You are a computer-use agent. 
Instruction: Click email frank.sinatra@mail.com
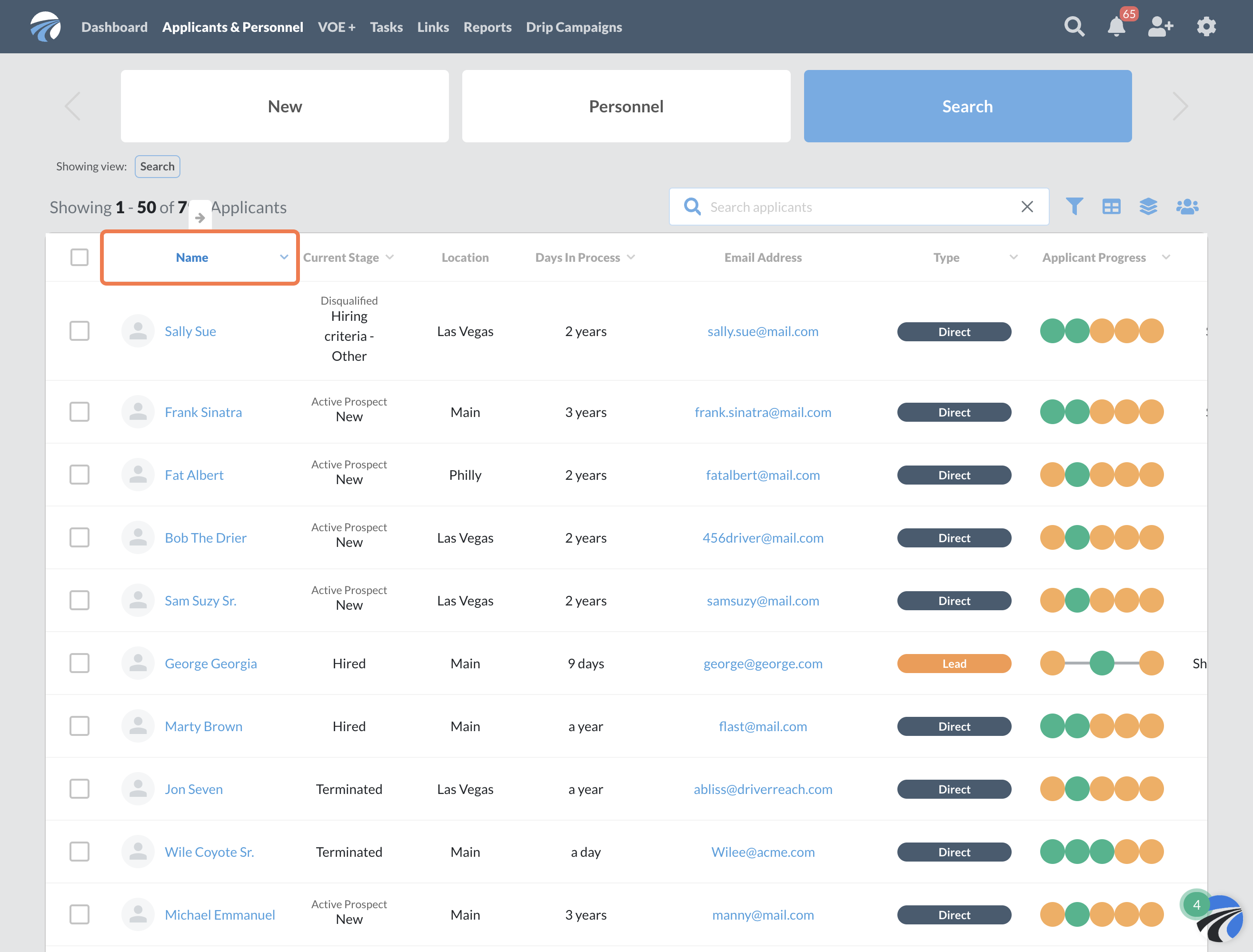coord(763,413)
